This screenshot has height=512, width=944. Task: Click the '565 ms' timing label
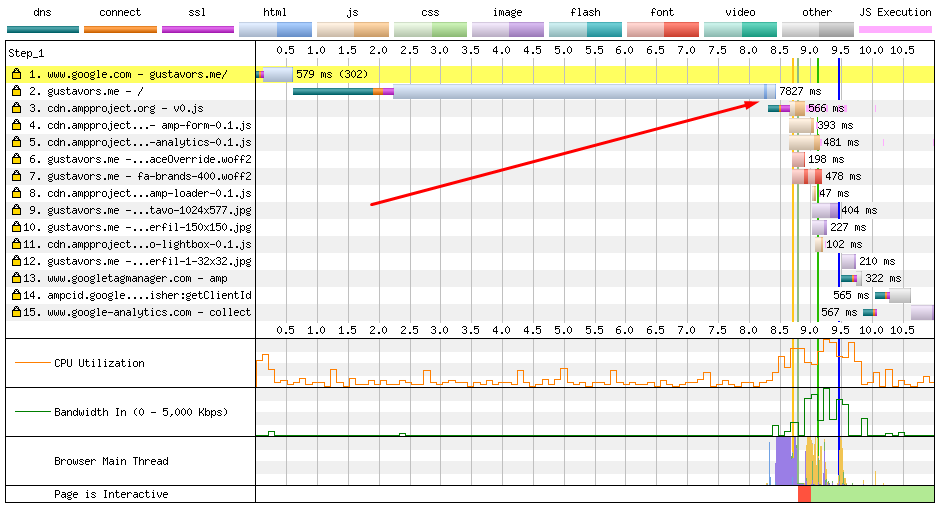[x=851, y=295]
